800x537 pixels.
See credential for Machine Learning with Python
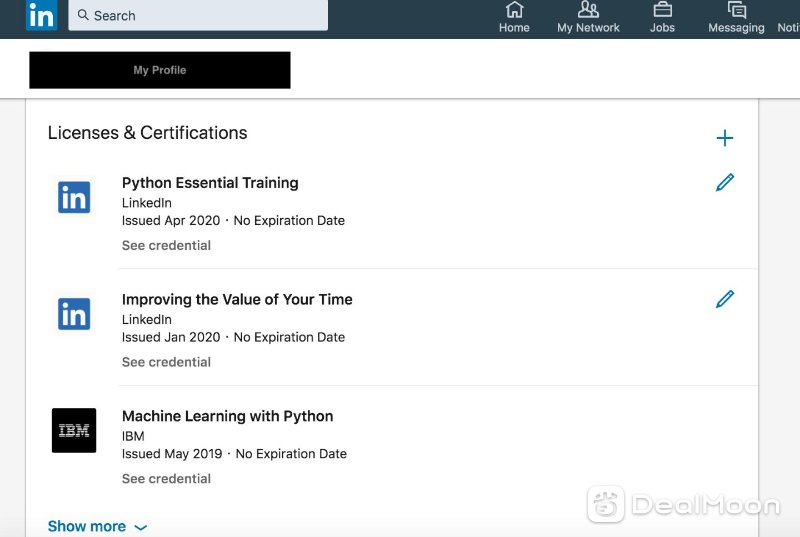click(x=166, y=479)
